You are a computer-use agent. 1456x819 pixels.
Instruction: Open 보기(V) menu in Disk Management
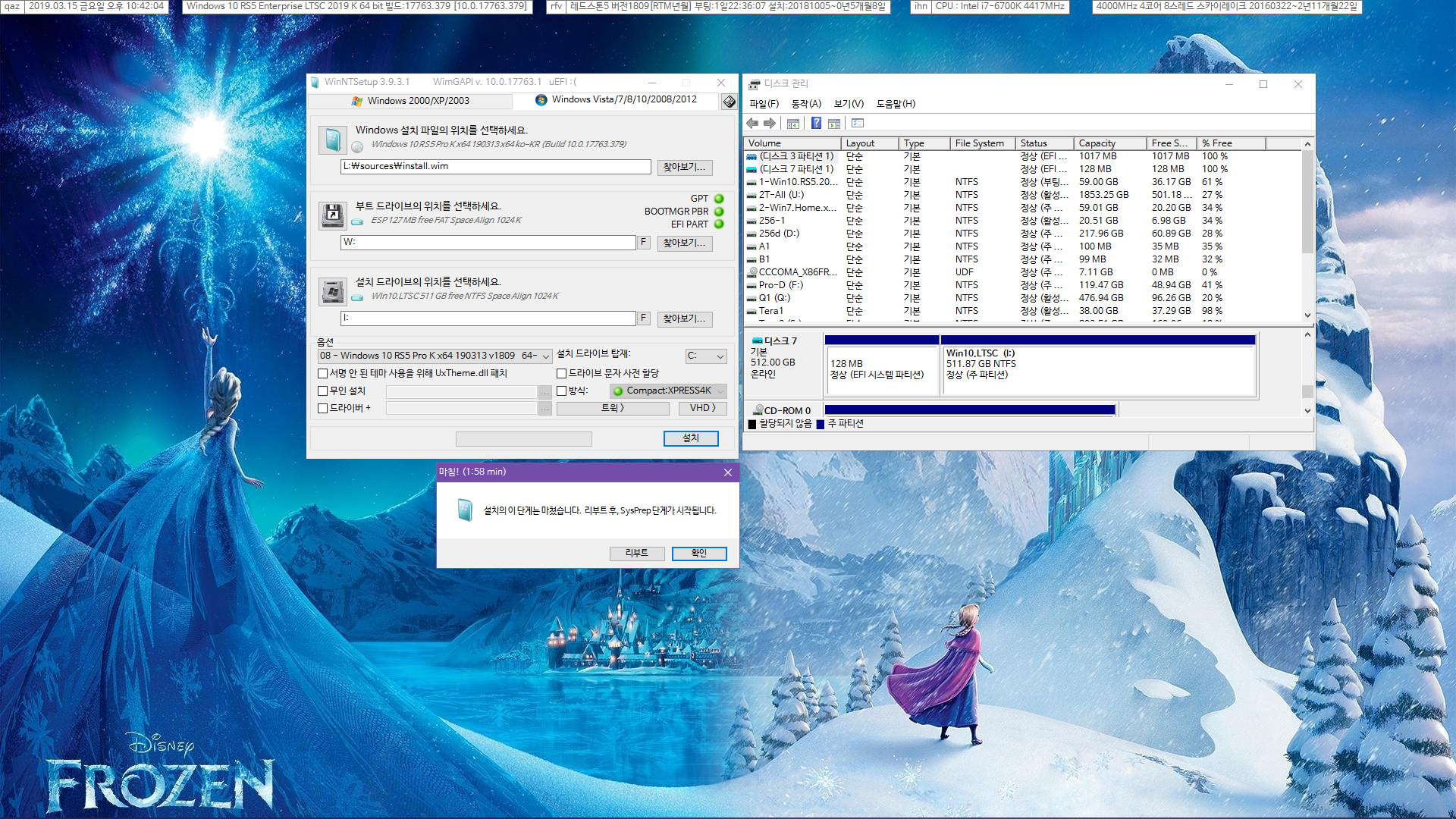[849, 104]
